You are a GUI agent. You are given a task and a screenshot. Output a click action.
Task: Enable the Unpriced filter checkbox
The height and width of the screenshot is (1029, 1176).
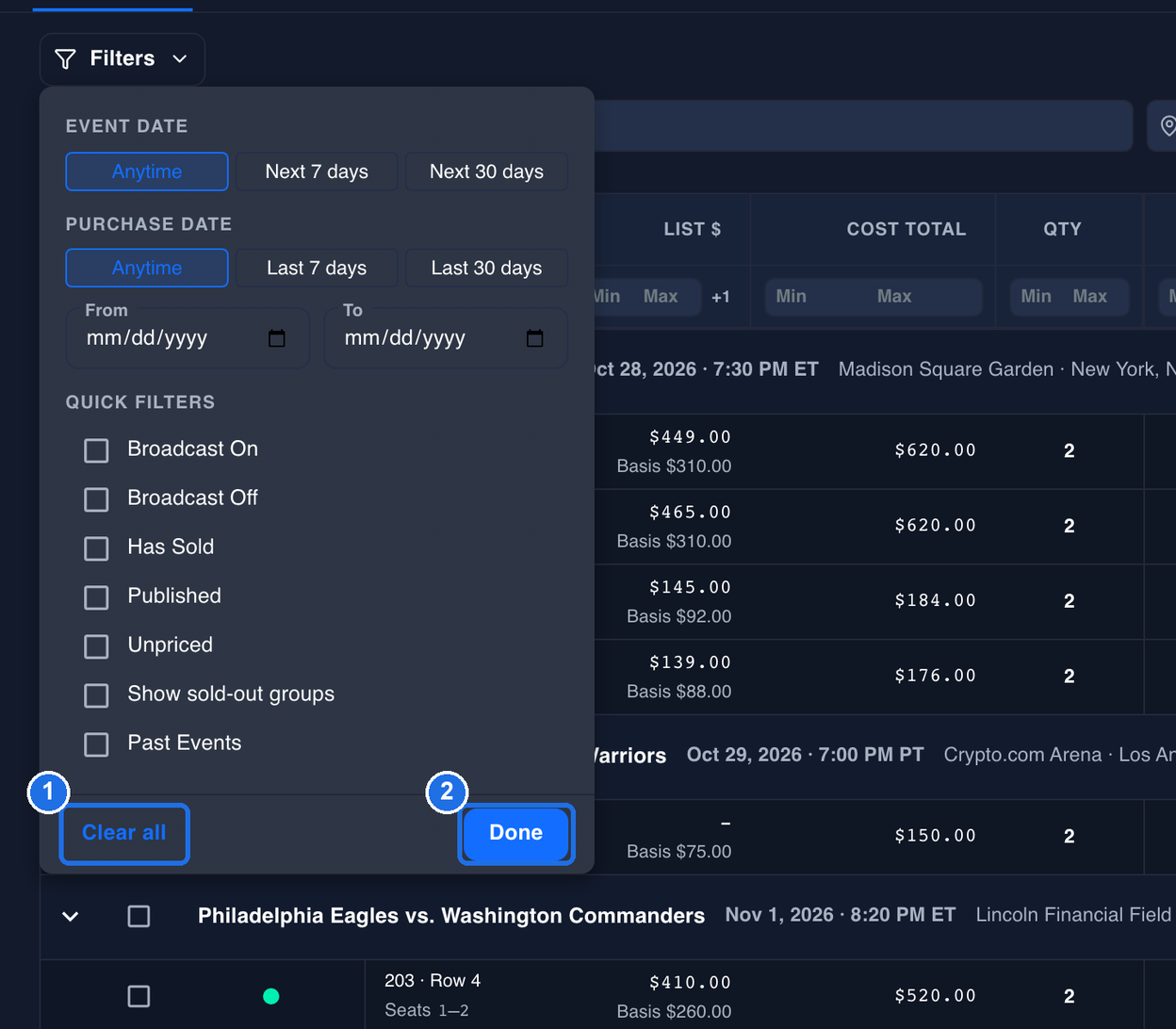96,646
